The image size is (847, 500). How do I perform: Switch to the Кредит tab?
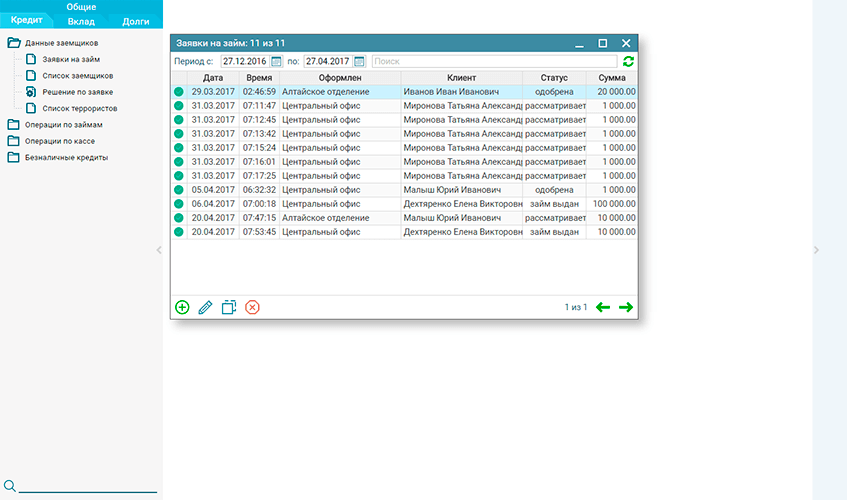tap(26, 20)
